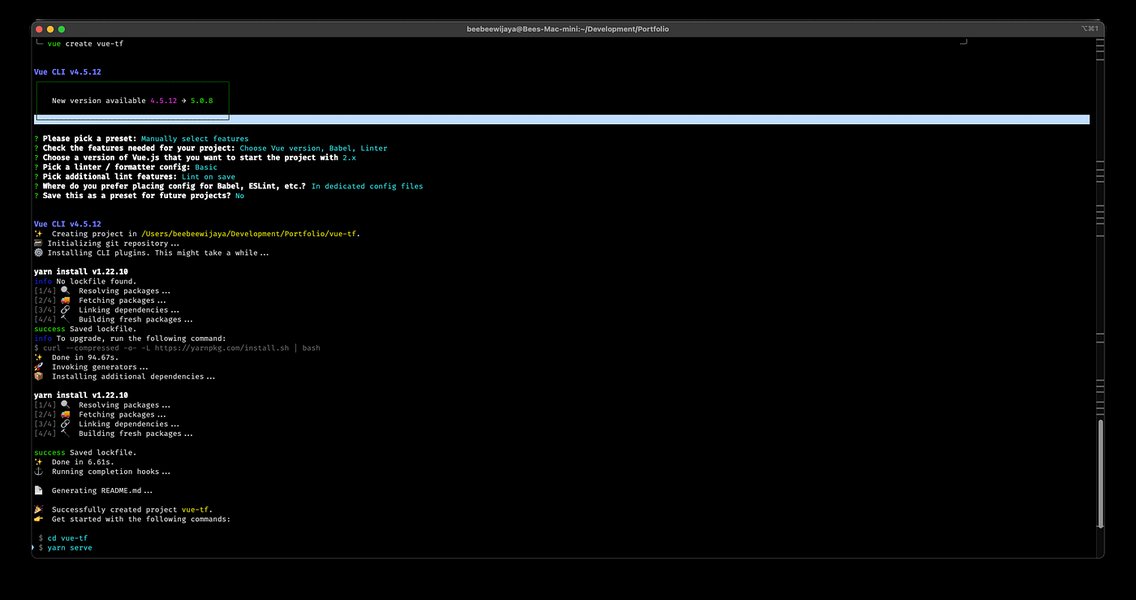Viewport: 1136px width, 600px height.
Task: Click the yellow project path "/Users/beebeewijaya/Development/Portfolio/vue-tf"
Action: click(248, 234)
